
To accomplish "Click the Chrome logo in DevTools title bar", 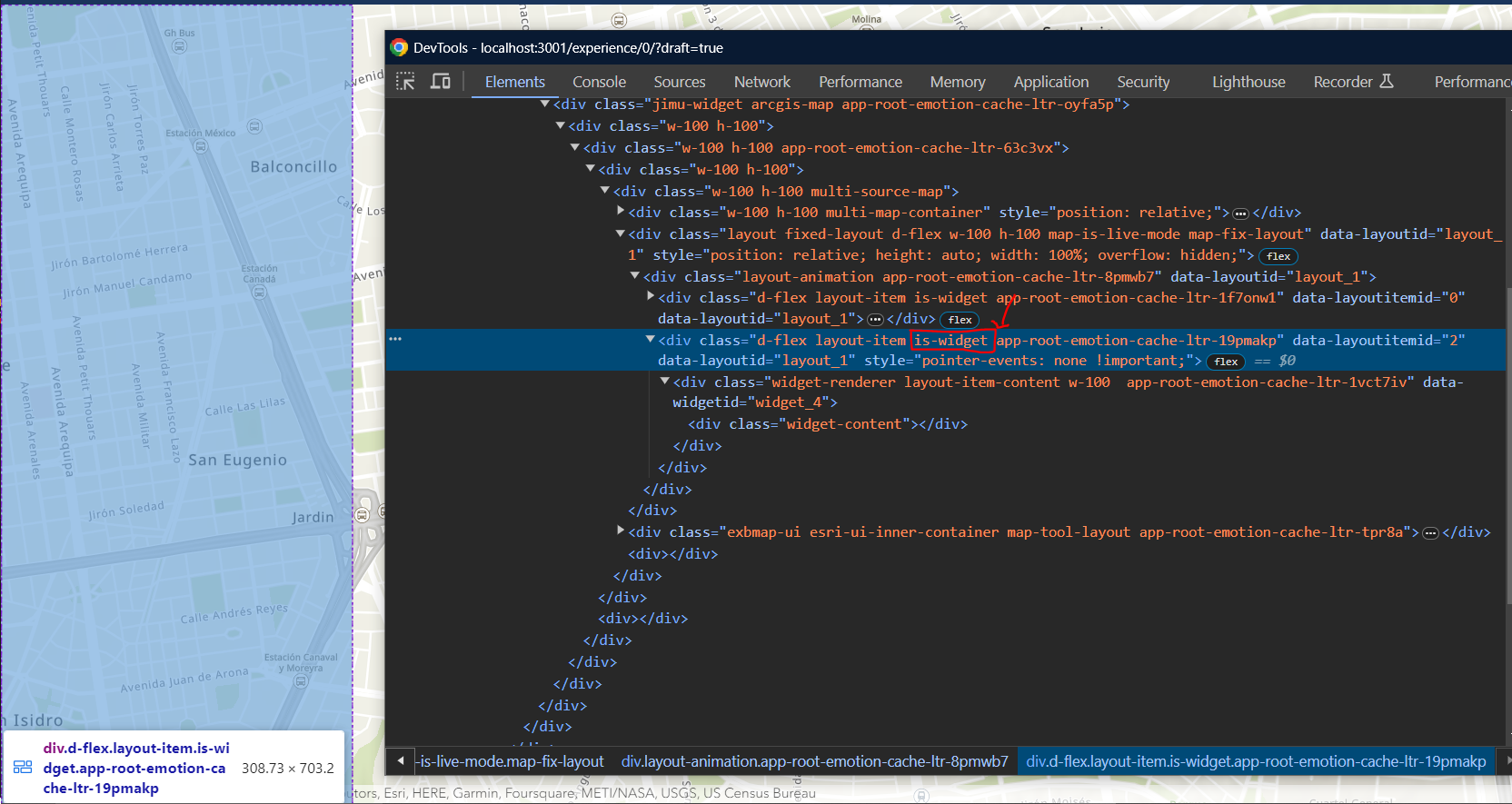I will pyautogui.click(x=399, y=48).
